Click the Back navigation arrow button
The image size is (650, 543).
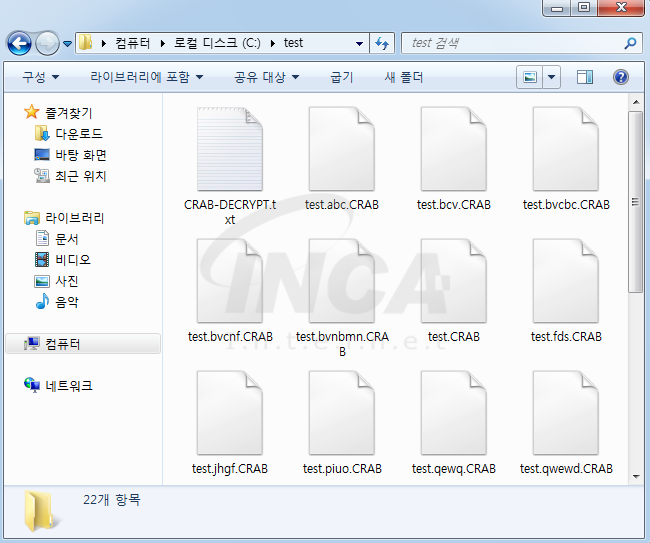19,43
